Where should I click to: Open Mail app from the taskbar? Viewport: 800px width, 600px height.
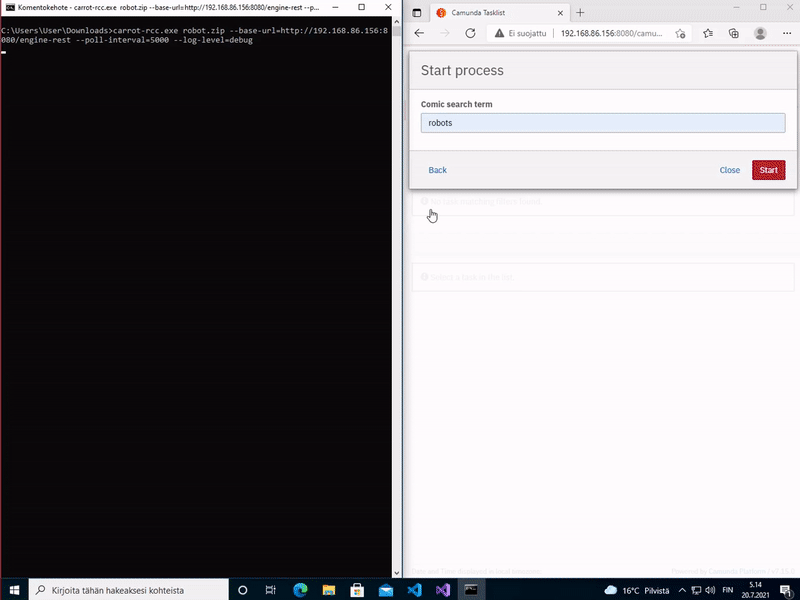(x=386, y=590)
